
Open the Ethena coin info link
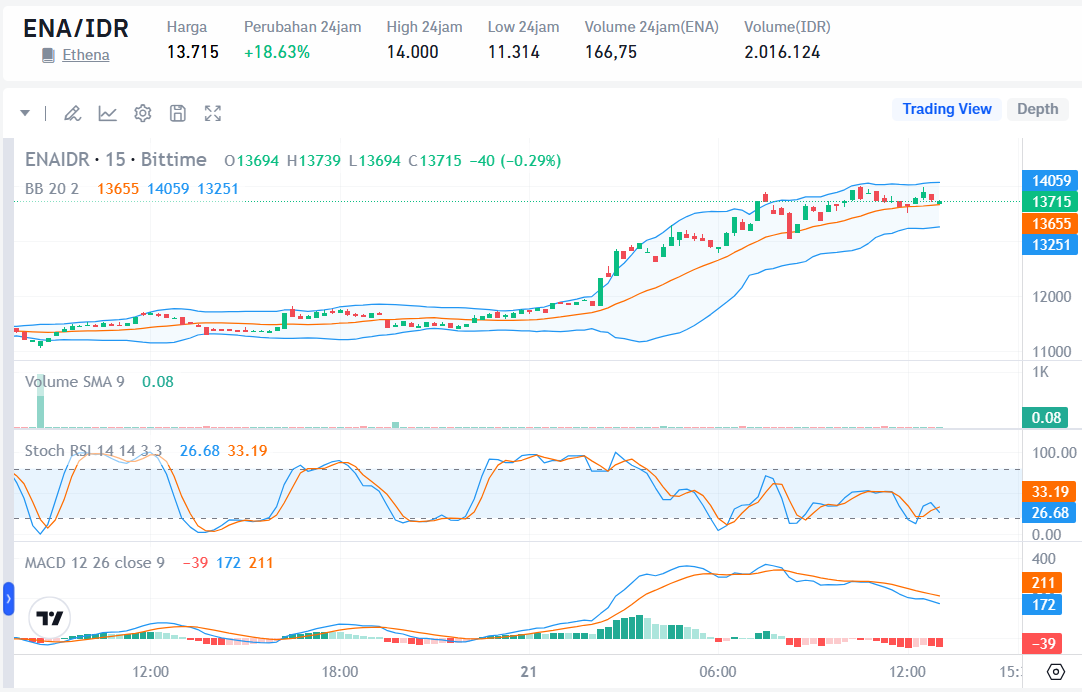click(86, 55)
